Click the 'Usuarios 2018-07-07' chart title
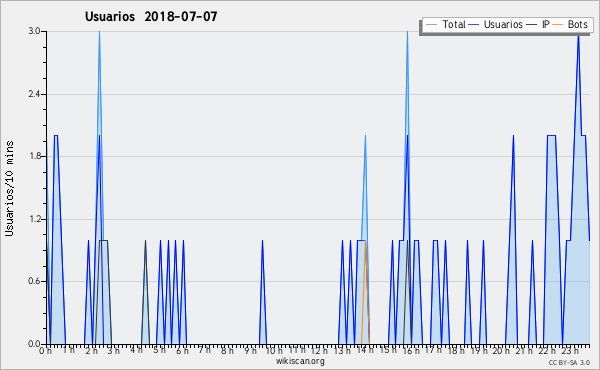This screenshot has width=600, height=370. (x=151, y=17)
